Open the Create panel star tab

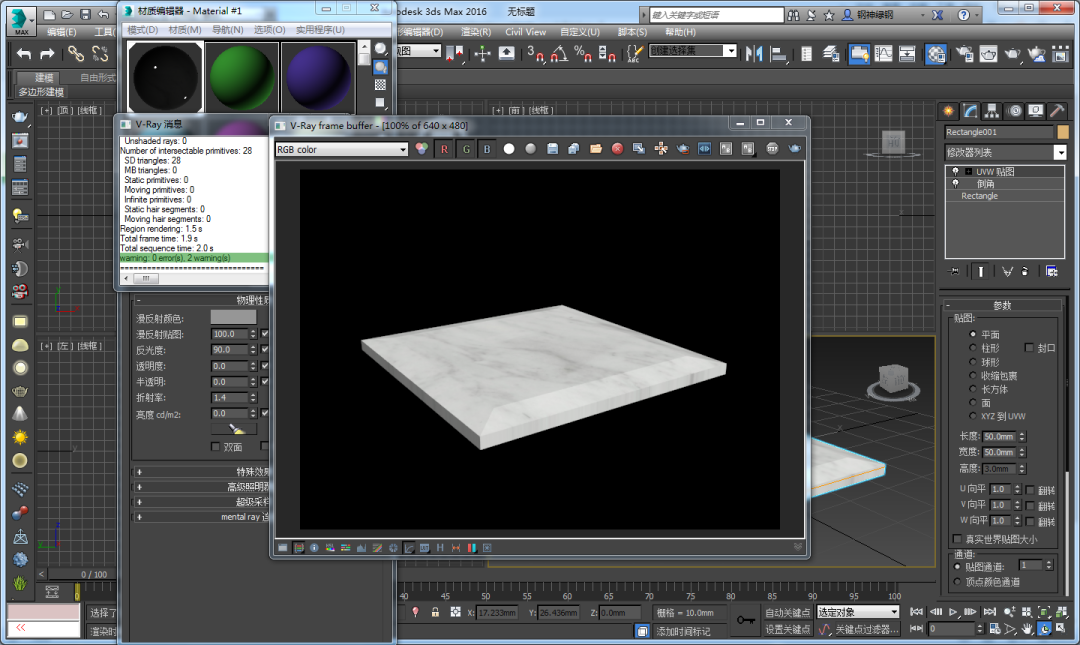tap(949, 111)
